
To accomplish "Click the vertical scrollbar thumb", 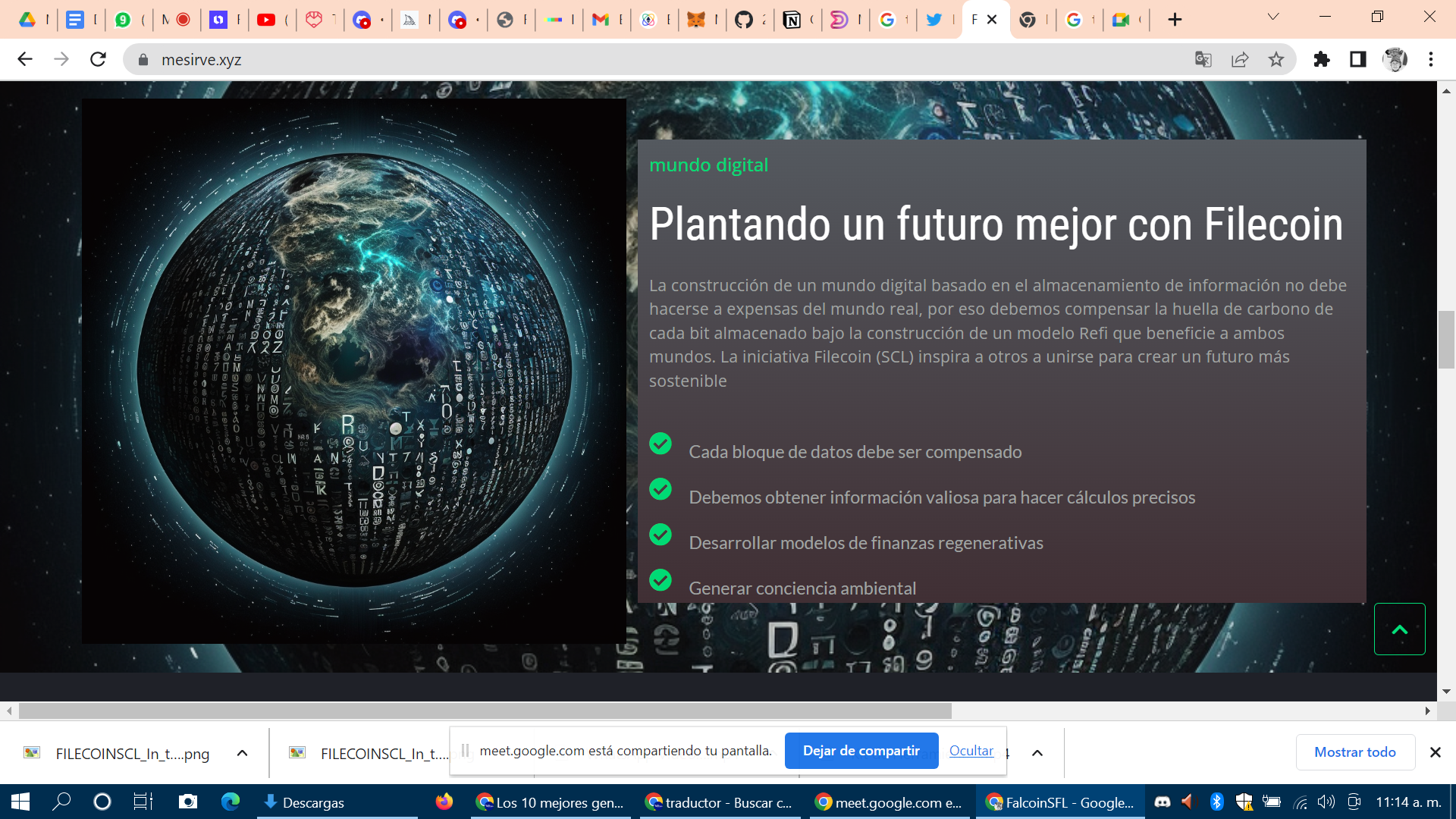I will (1446, 339).
